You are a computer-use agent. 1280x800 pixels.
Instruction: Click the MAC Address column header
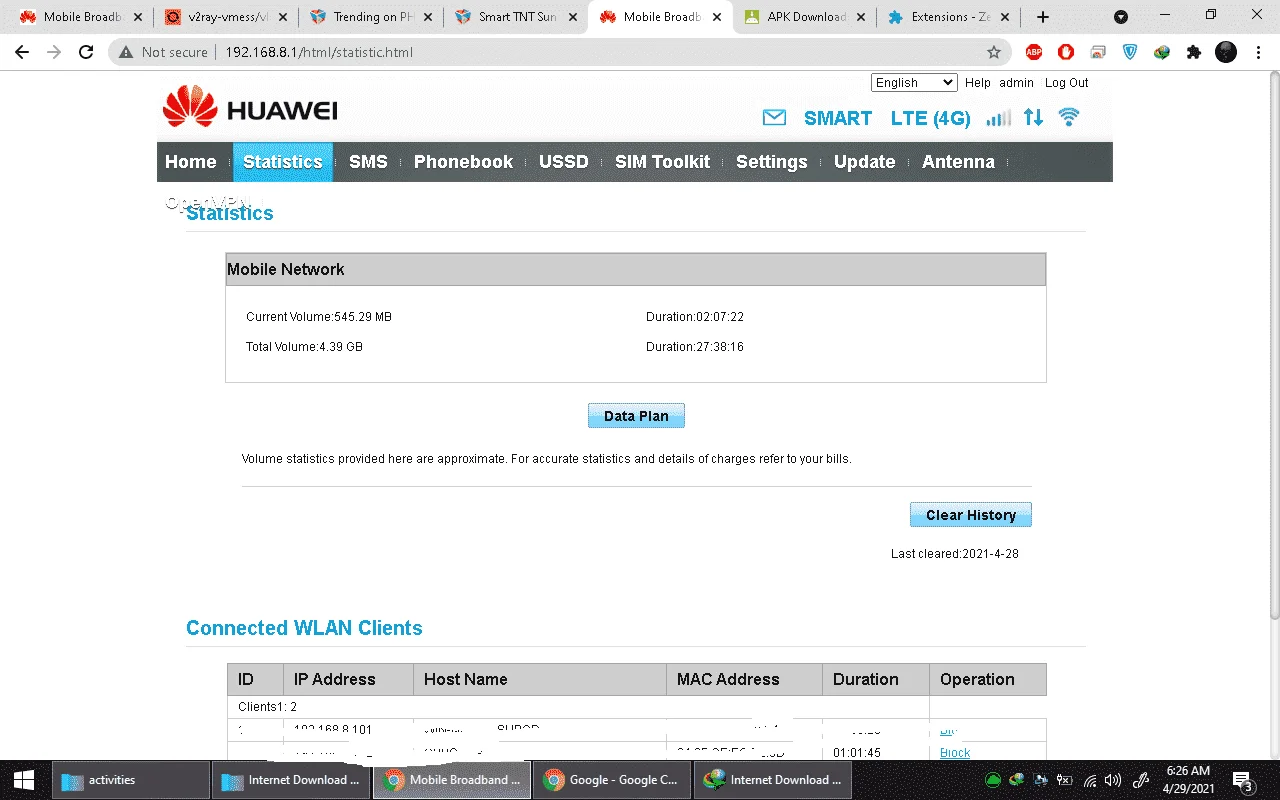pos(744,679)
